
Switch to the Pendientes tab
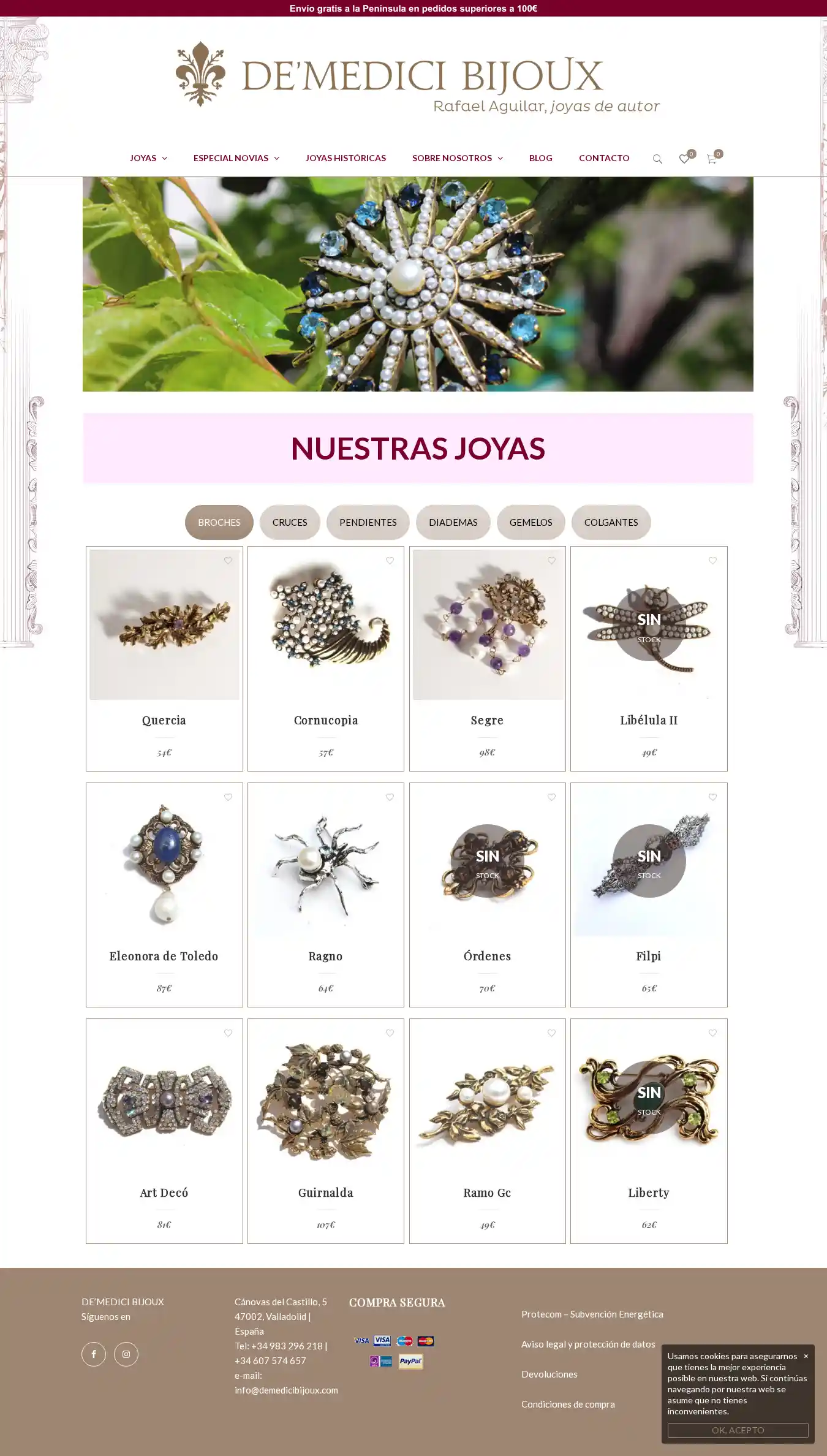[368, 522]
